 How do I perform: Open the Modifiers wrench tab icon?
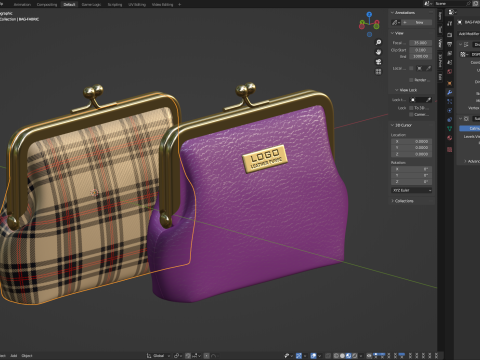coord(450,92)
